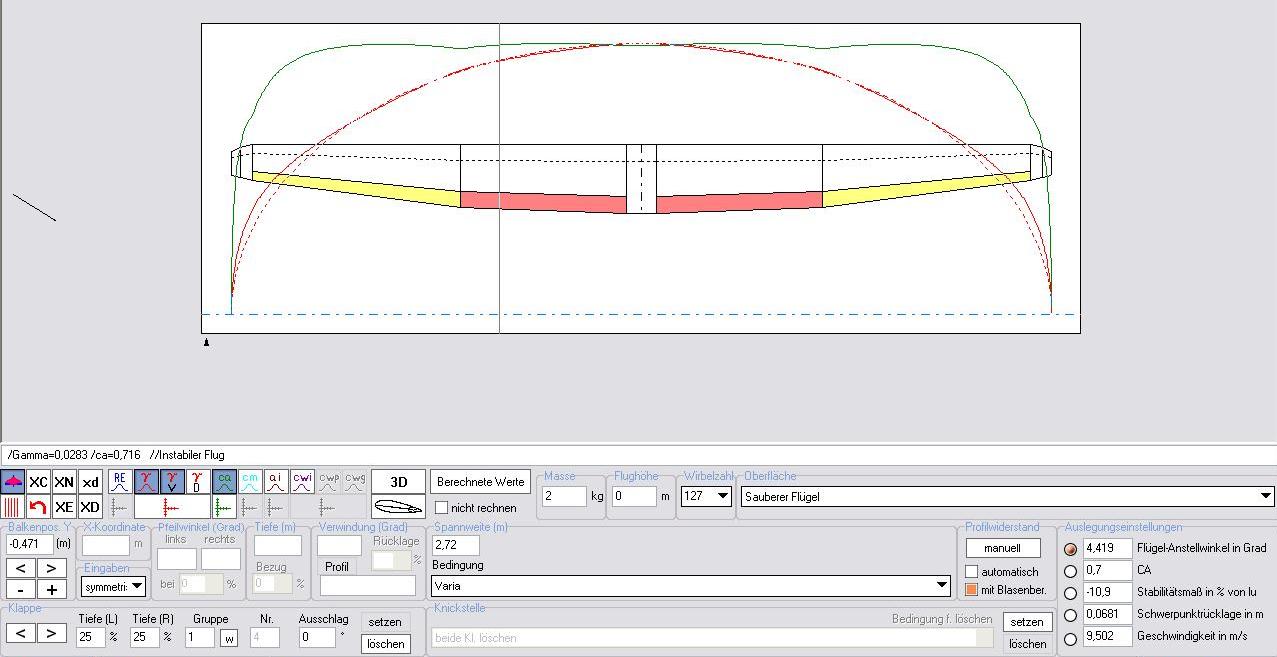Toggle the RE curve display icon
Image resolution: width=1277 pixels, height=657 pixels.
[120, 482]
